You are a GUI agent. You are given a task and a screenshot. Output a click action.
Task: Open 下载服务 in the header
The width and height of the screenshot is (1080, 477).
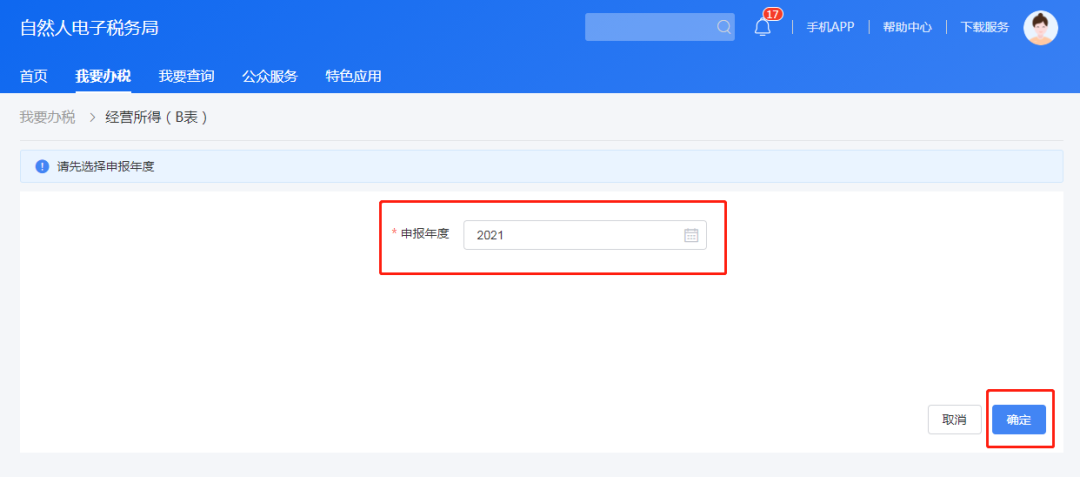984,27
